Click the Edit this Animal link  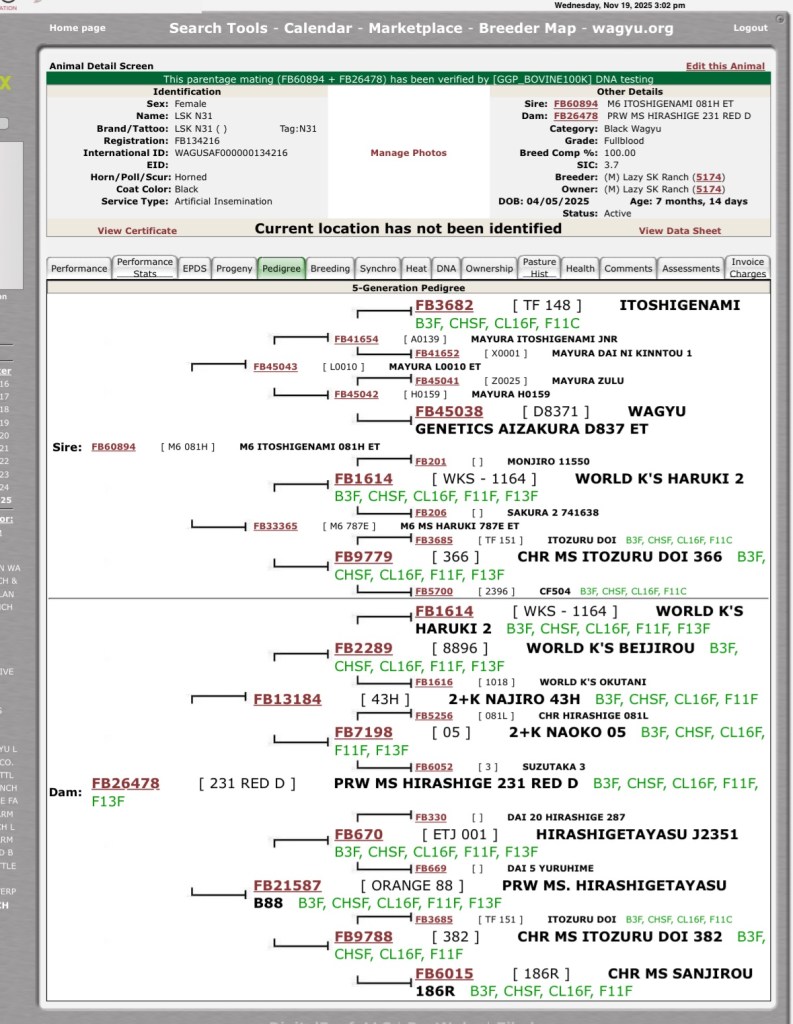(x=725, y=66)
